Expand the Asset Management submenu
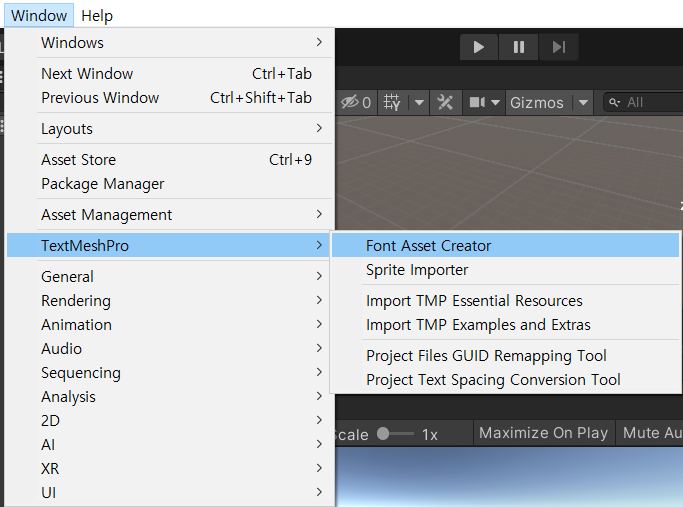The image size is (683, 507). point(170,214)
